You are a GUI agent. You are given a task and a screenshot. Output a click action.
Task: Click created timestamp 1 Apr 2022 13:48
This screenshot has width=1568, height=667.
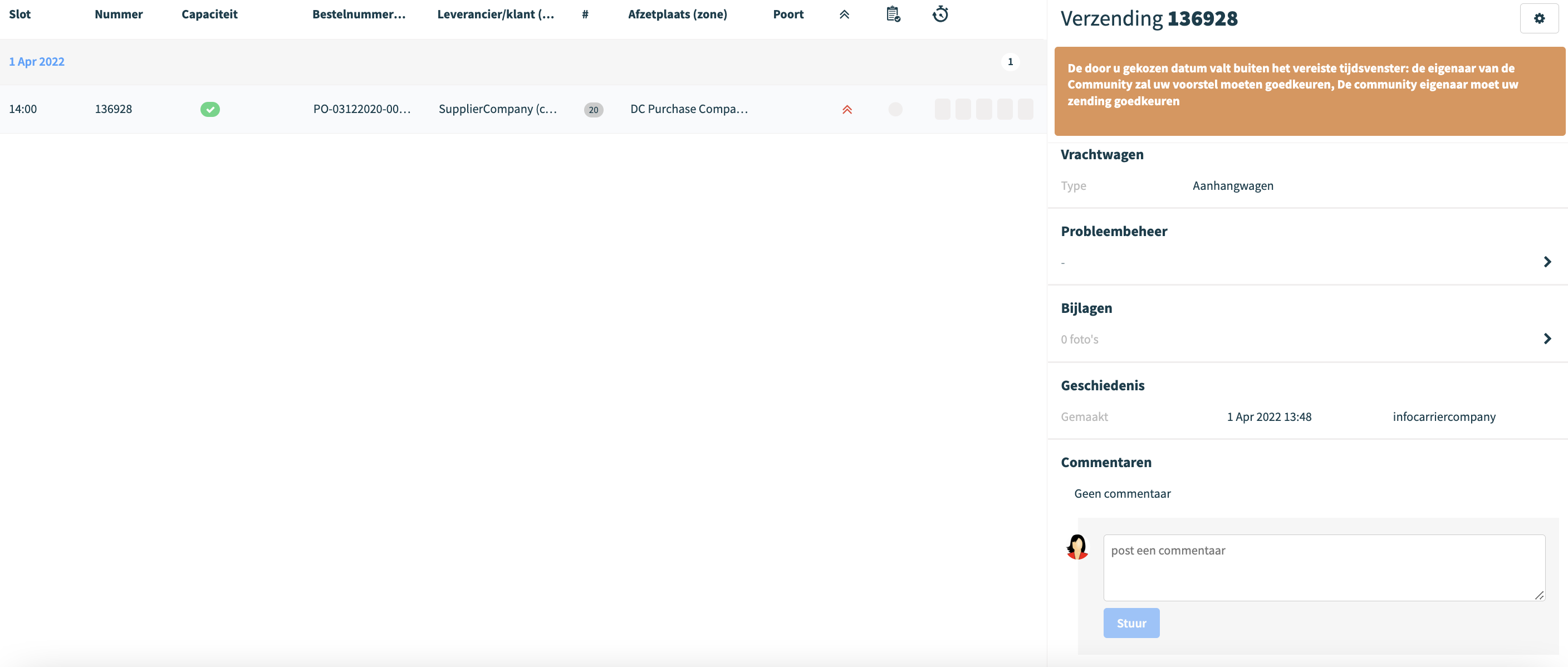click(x=1269, y=417)
